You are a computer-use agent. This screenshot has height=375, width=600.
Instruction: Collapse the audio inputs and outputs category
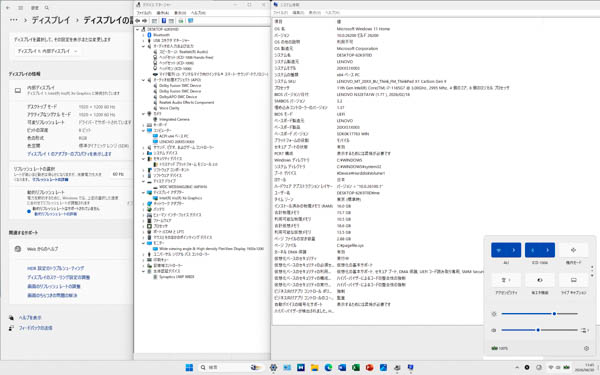[144, 46]
